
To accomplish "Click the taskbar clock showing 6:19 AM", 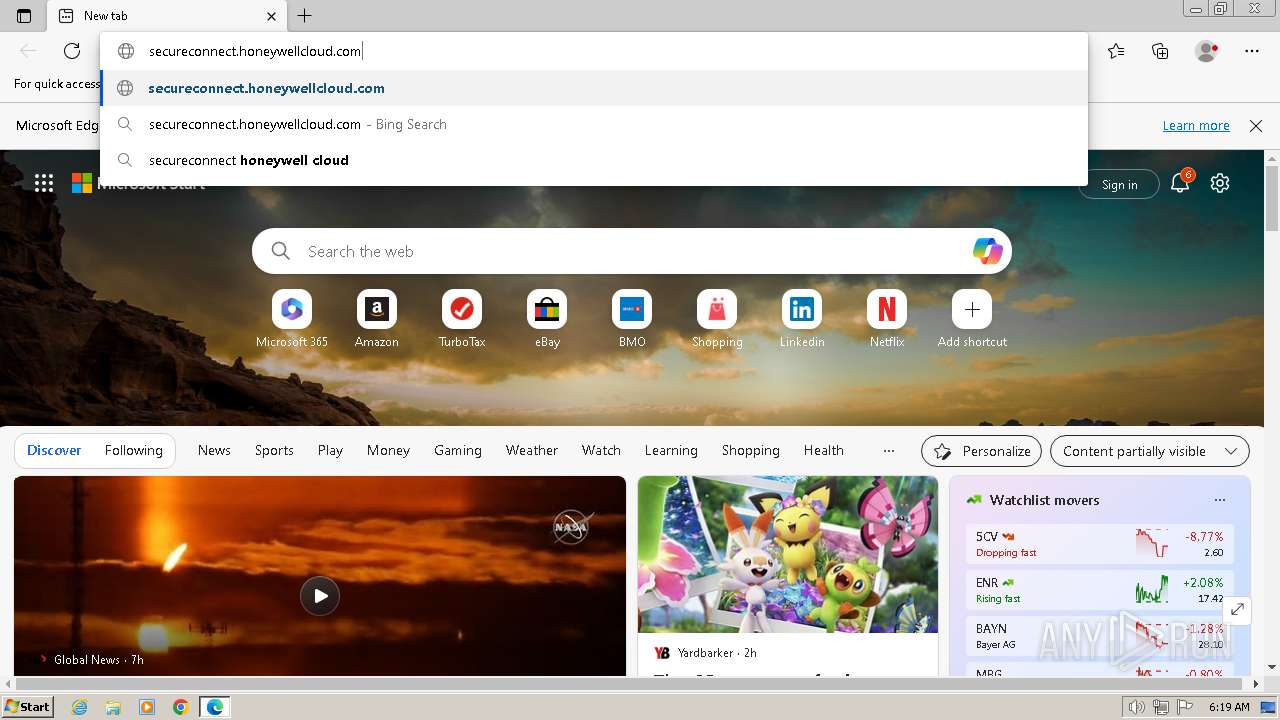I will 1229,707.
